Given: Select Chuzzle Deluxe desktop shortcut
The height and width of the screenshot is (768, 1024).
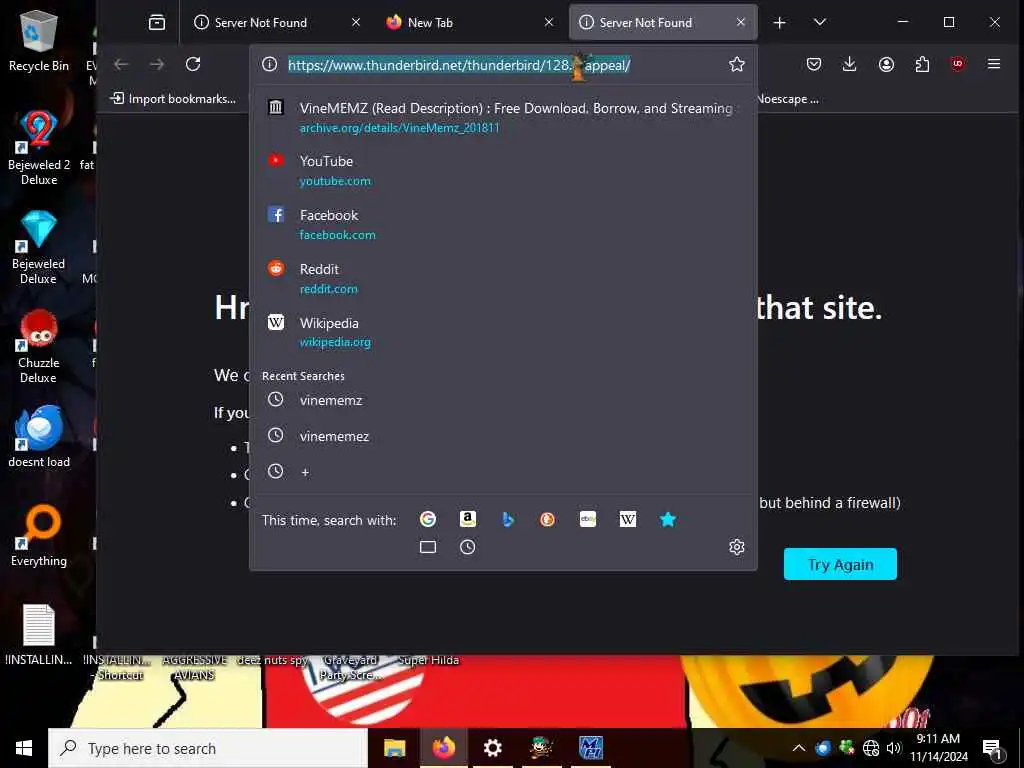Looking at the screenshot, I should 39,346.
